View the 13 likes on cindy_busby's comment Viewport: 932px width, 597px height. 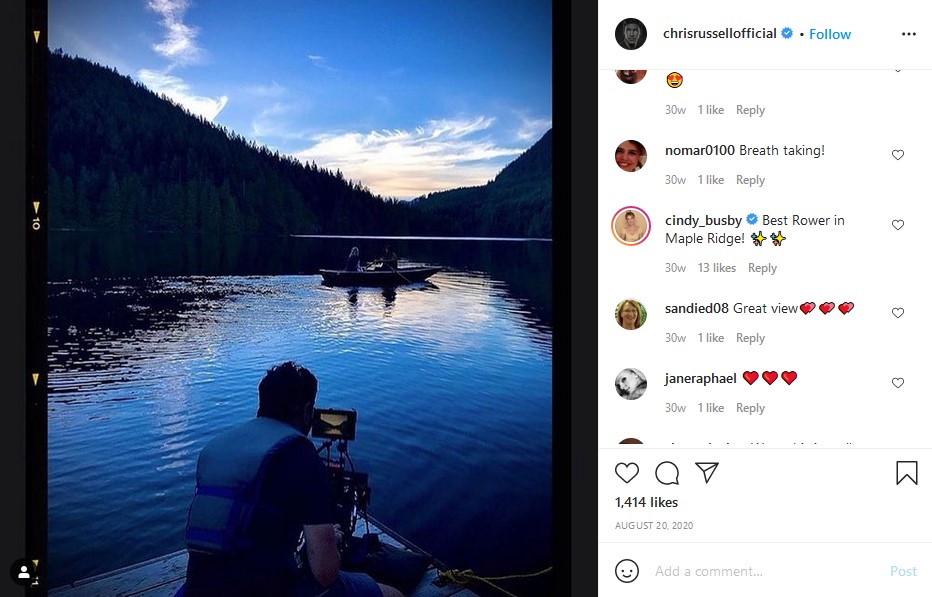[716, 267]
